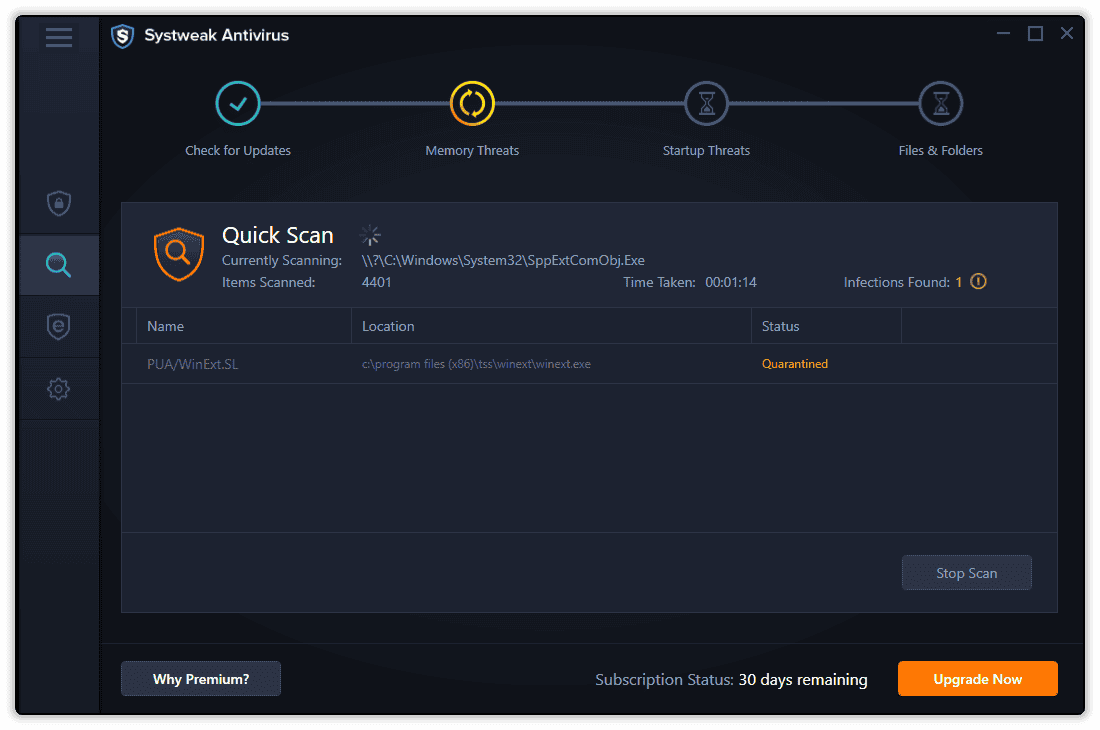The width and height of the screenshot is (1100, 730).
Task: Close the Systweak Antivirus window
Action: coord(1067,33)
